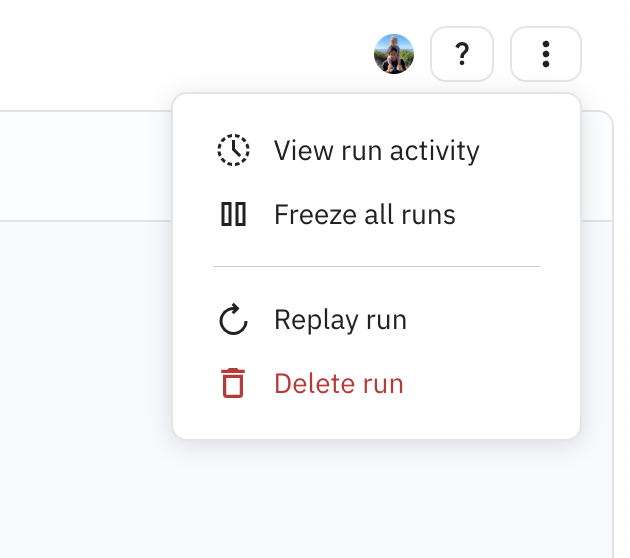Restart this run using Replay run text
630x558 pixels.
tap(340, 321)
